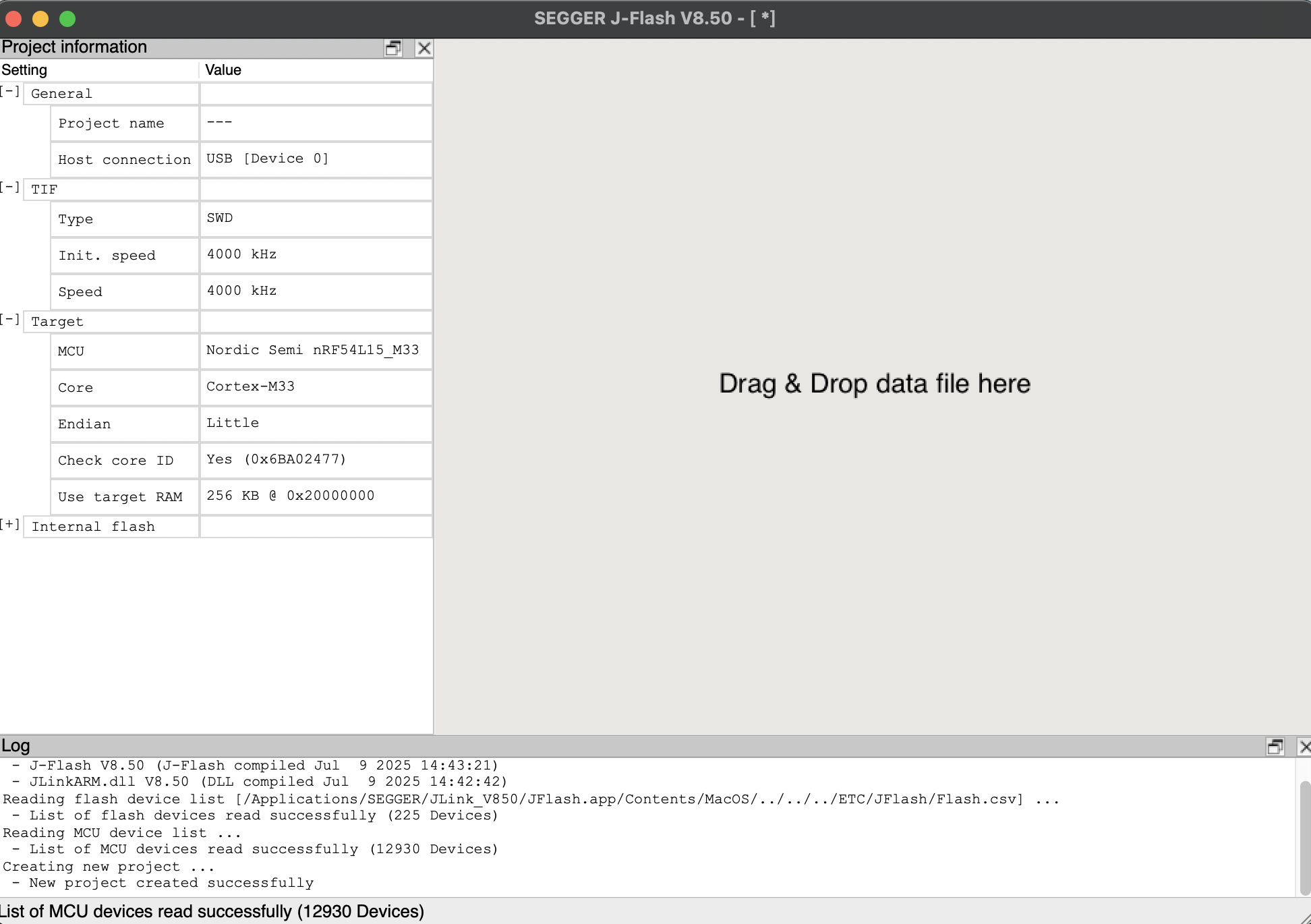This screenshot has height=924, width=1311.
Task: Click the 'Reading MCU device list' log line
Action: point(122,833)
